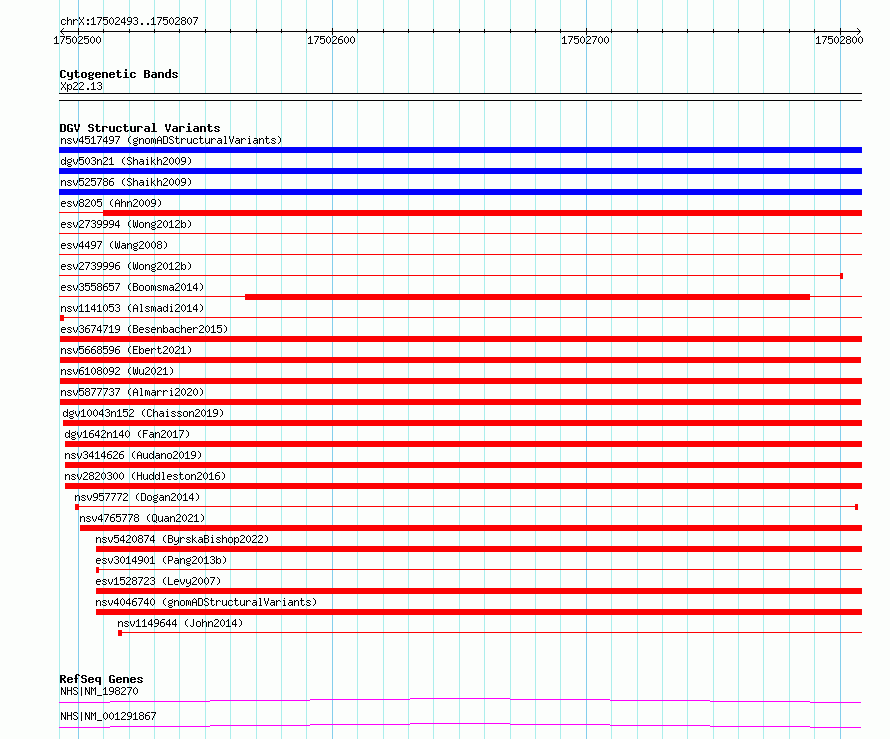Click the Xp22.13 band label
This screenshot has width=890, height=739.
[82, 86]
